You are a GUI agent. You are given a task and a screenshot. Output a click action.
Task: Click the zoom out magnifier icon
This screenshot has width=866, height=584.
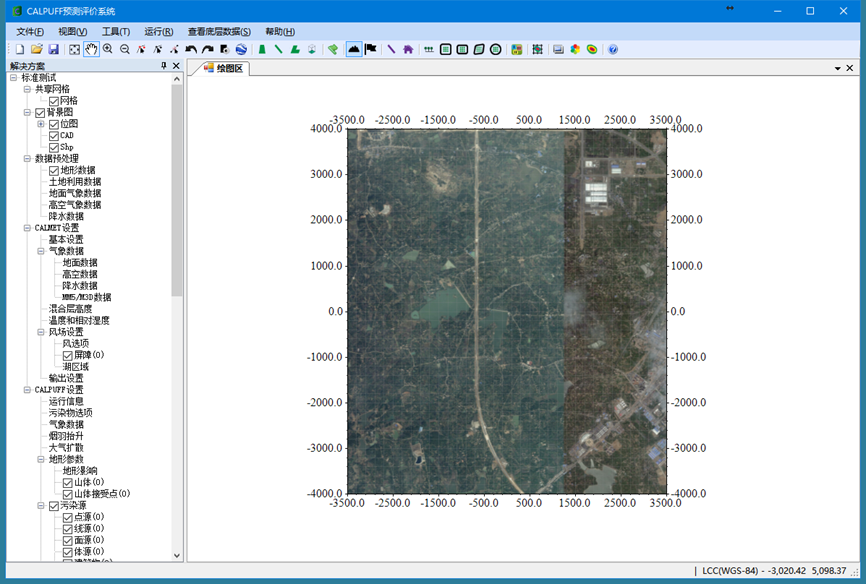pos(125,49)
